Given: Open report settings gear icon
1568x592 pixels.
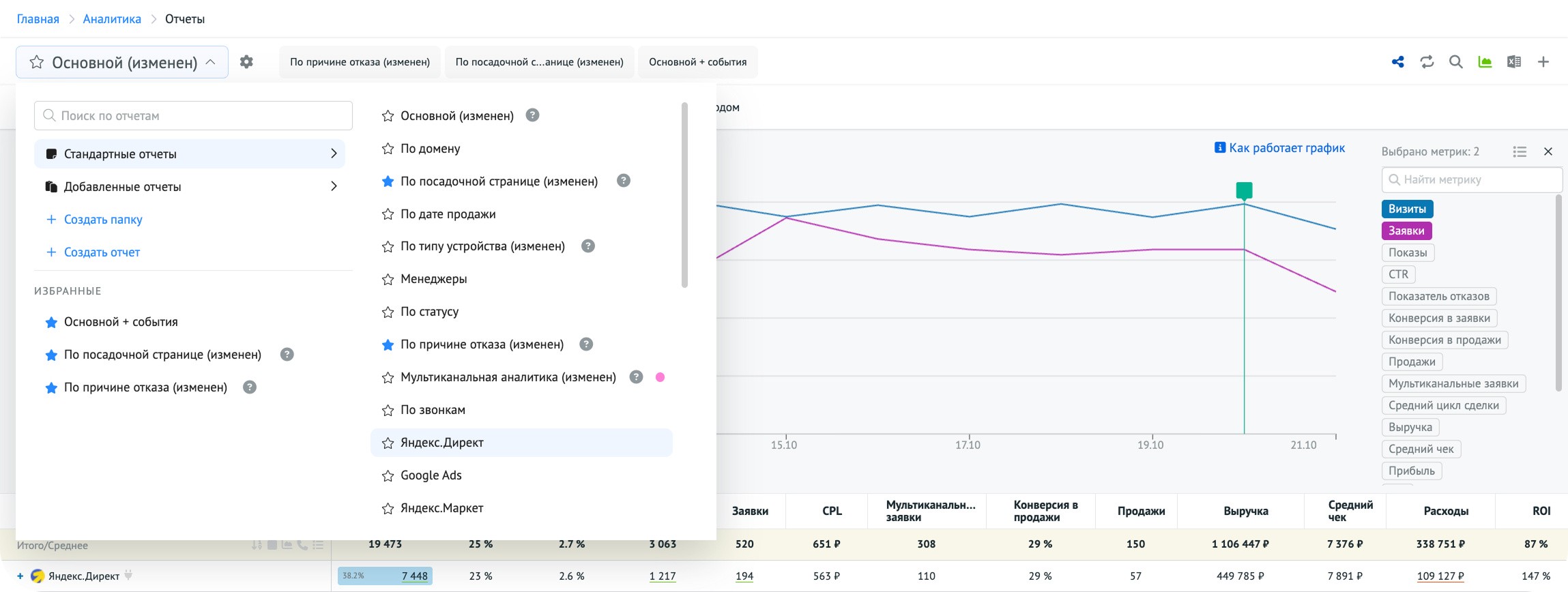Looking at the screenshot, I should 246,62.
